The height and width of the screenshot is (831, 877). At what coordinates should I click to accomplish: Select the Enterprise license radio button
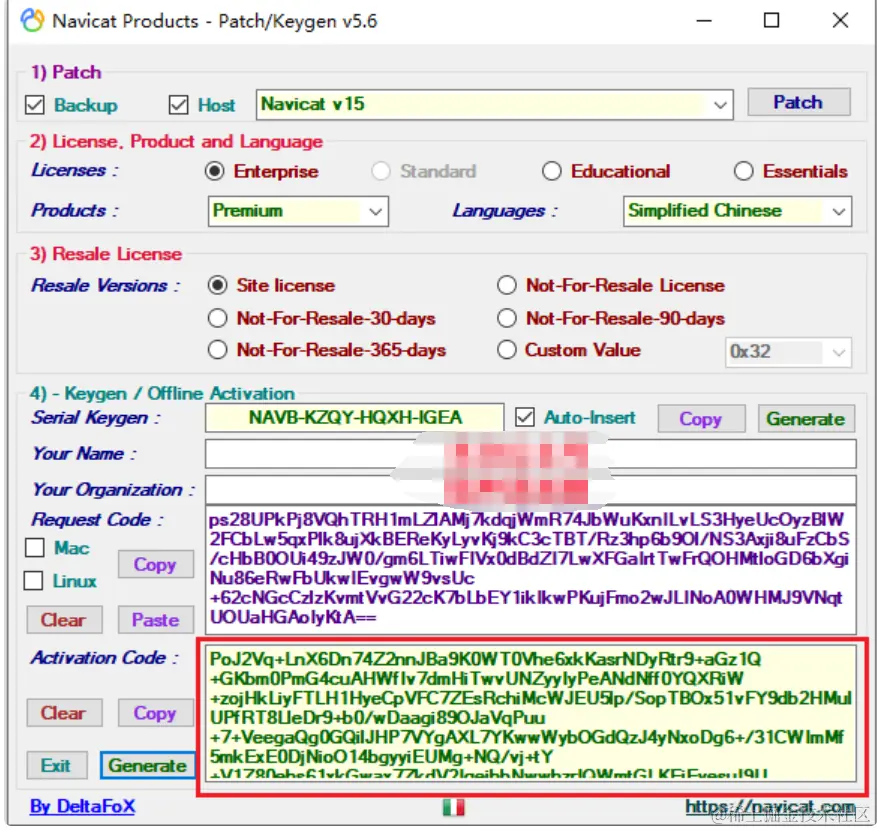coord(215,171)
